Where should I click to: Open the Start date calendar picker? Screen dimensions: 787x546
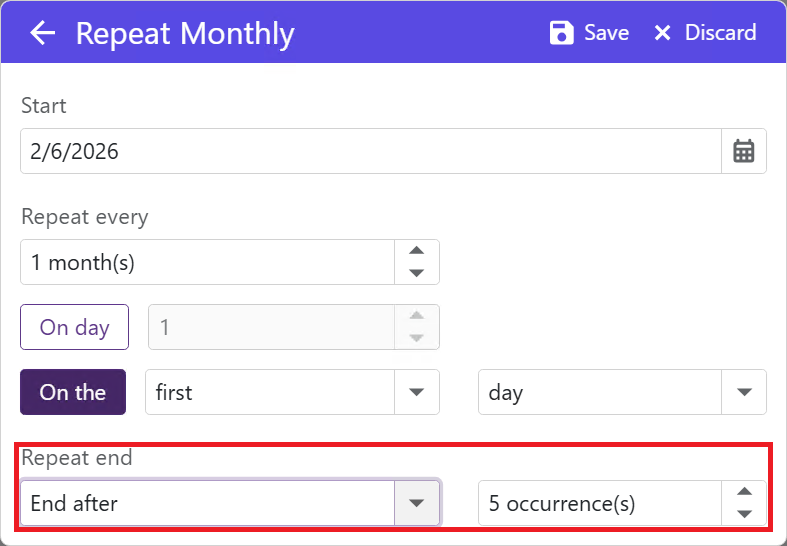pyautogui.click(x=744, y=152)
